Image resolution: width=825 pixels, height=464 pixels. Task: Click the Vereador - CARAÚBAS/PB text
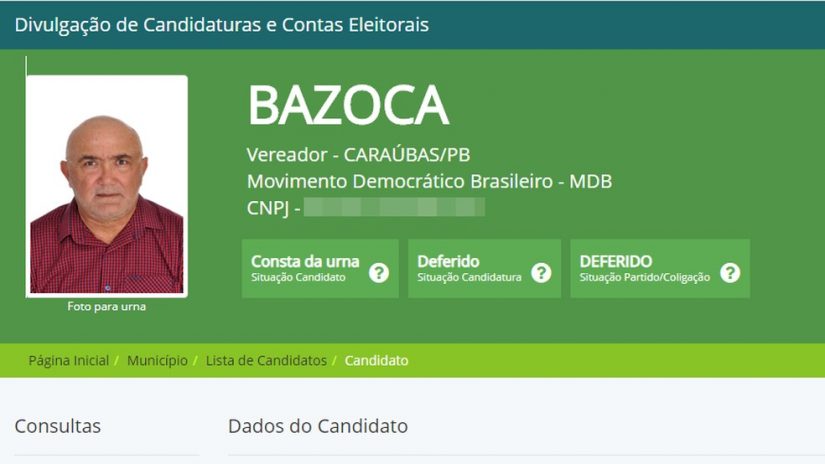click(358, 155)
